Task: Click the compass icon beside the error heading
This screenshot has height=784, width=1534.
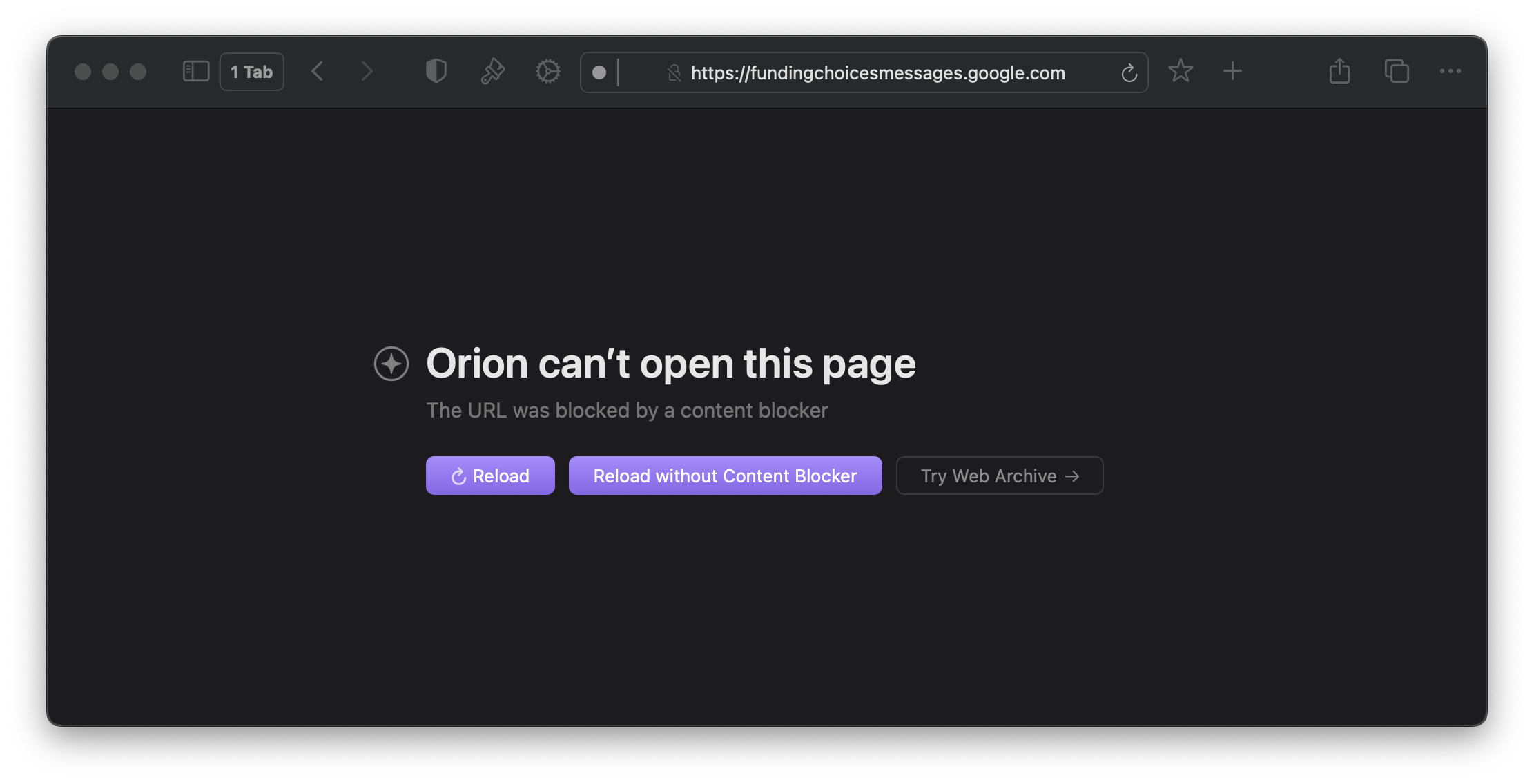Action: [391, 364]
